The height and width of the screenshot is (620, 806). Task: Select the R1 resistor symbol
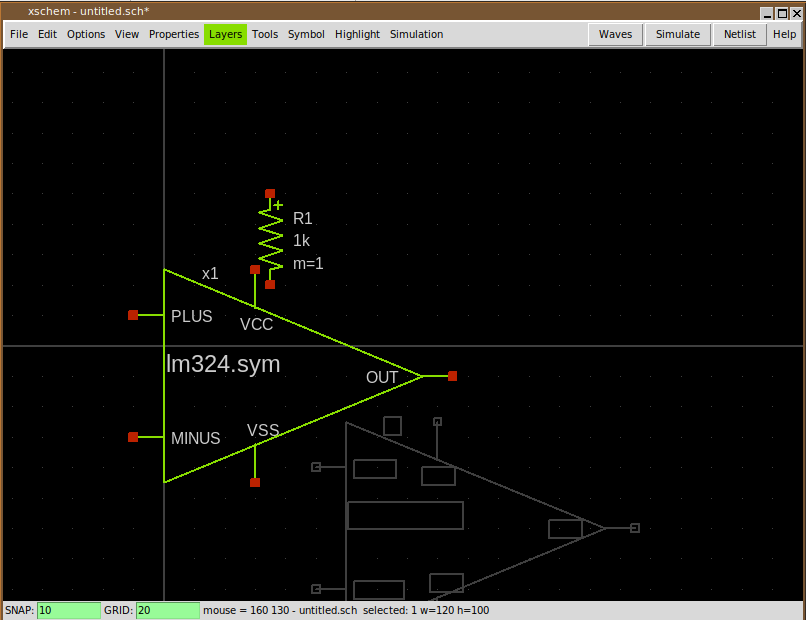tap(270, 239)
